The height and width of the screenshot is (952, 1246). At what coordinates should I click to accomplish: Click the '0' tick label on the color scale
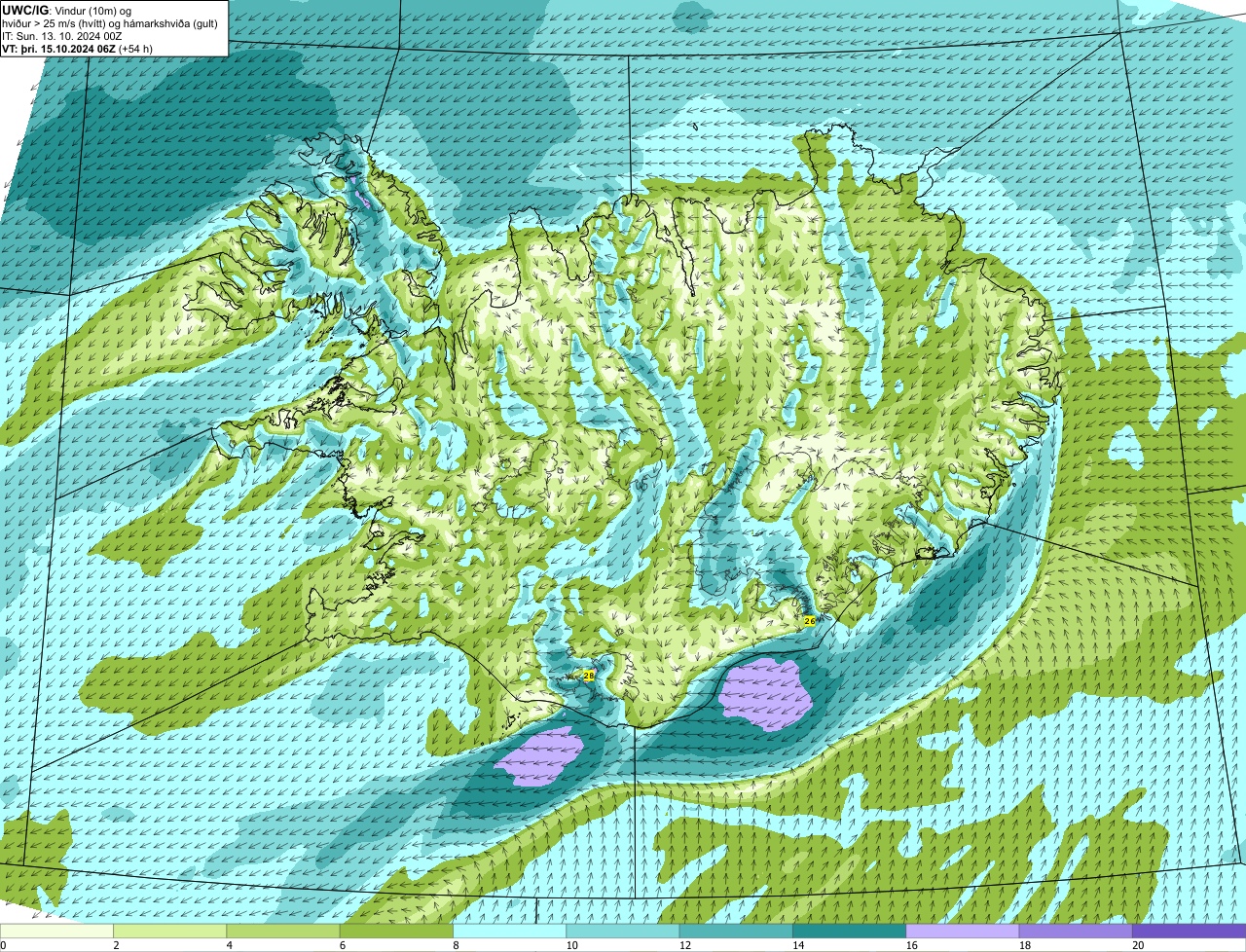click(x=3, y=945)
